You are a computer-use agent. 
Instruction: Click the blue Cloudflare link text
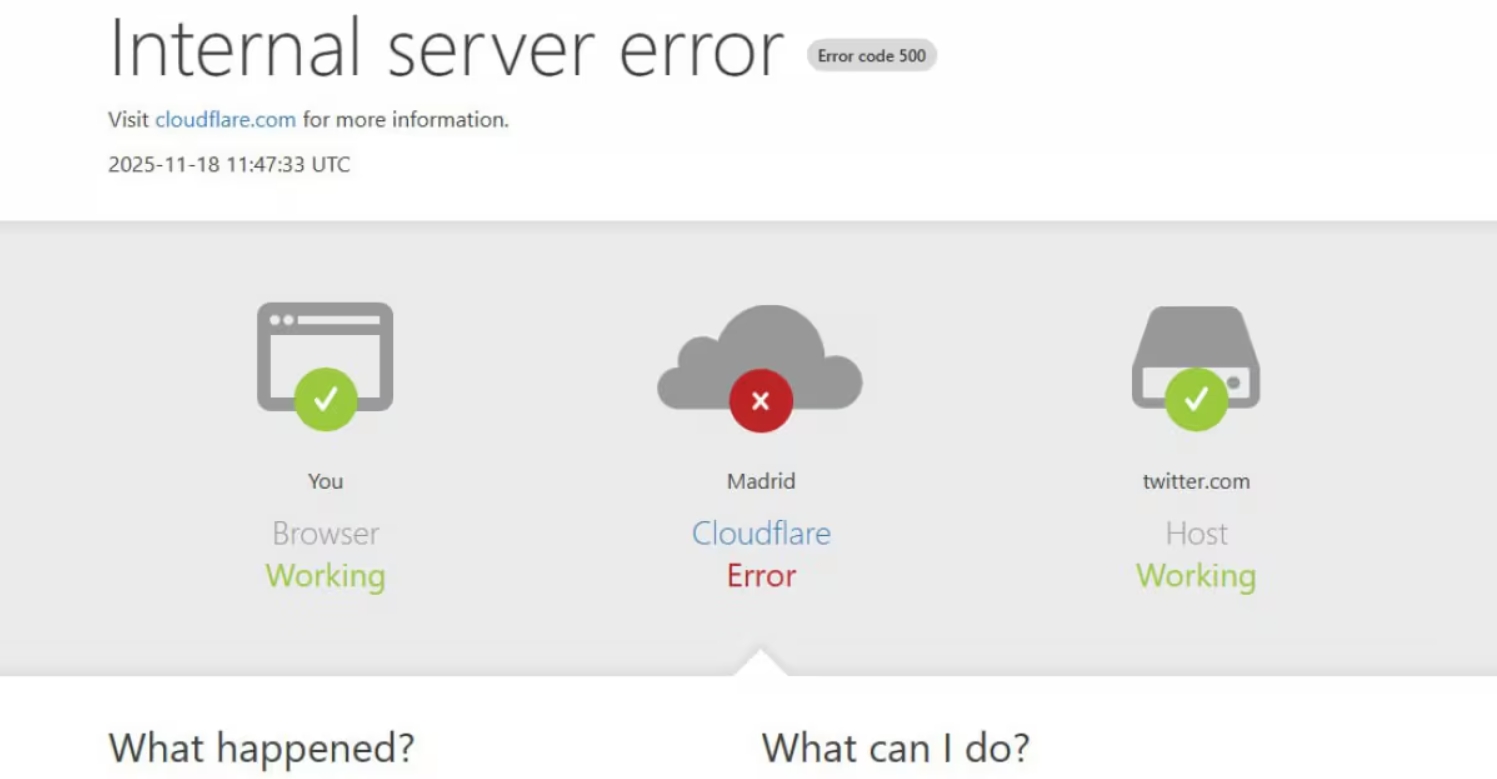click(761, 533)
